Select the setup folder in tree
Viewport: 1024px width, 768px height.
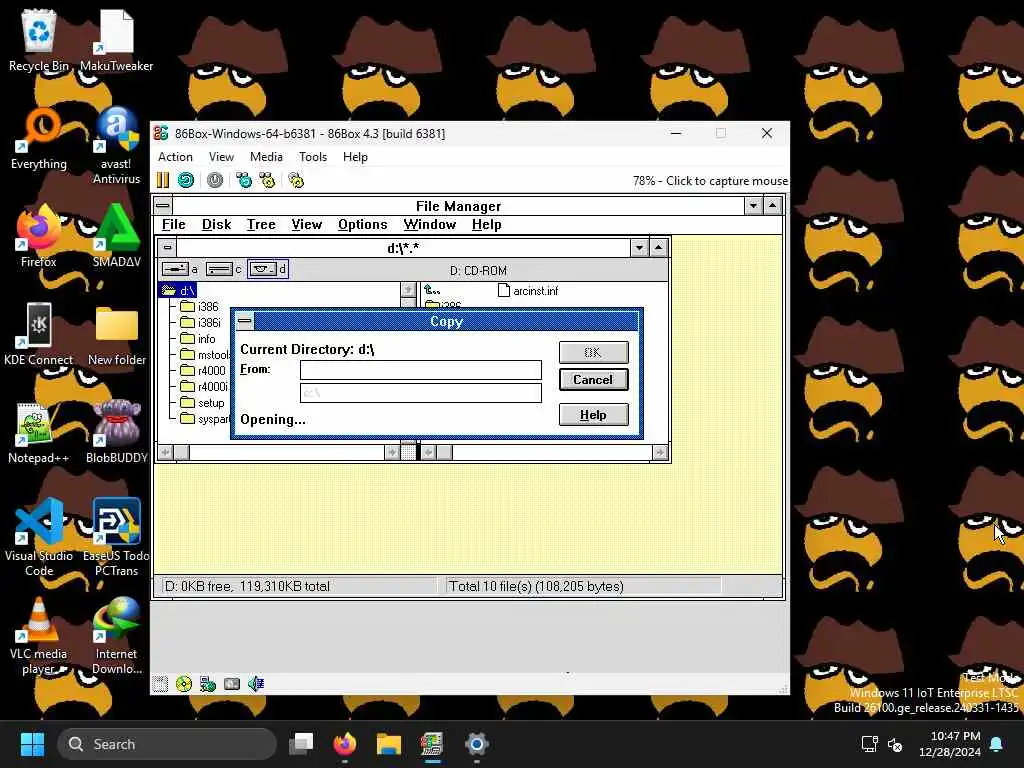pyautogui.click(x=202, y=402)
